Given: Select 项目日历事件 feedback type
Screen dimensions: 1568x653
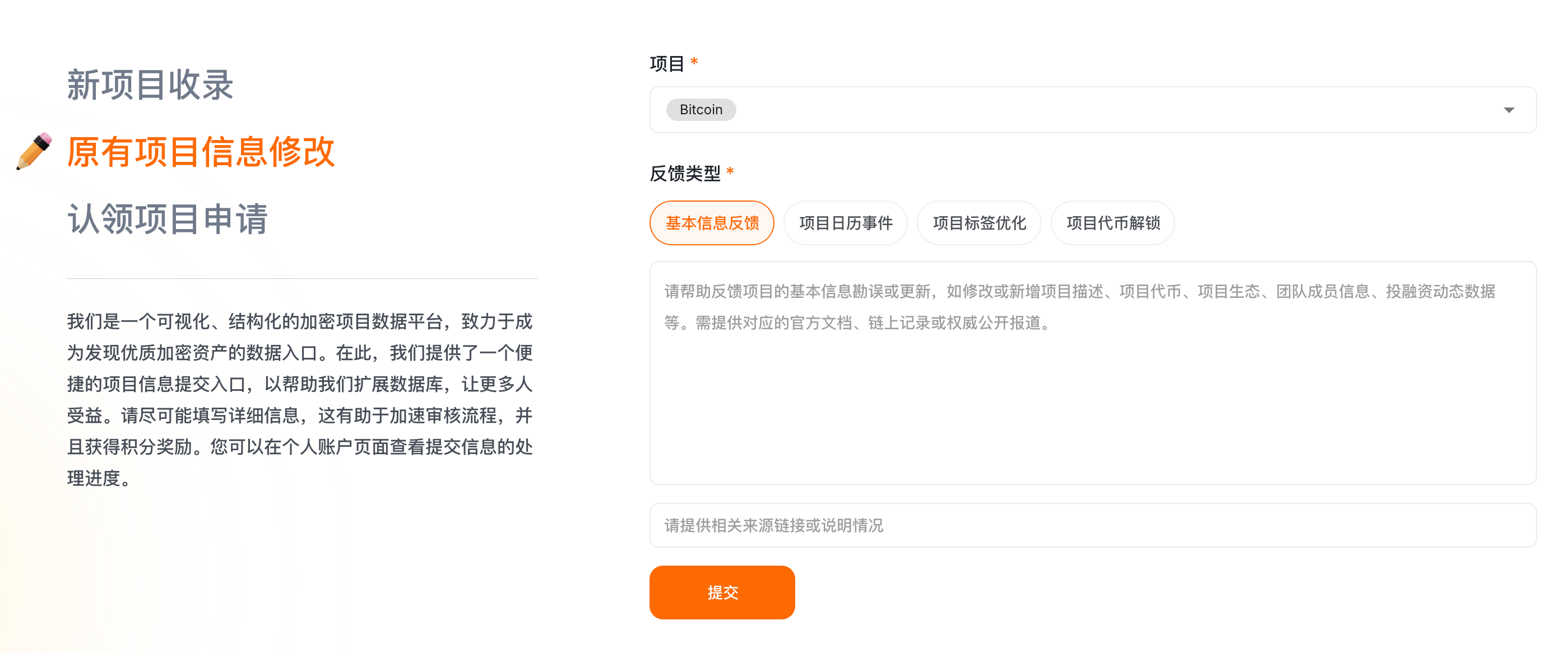Looking at the screenshot, I should (845, 223).
